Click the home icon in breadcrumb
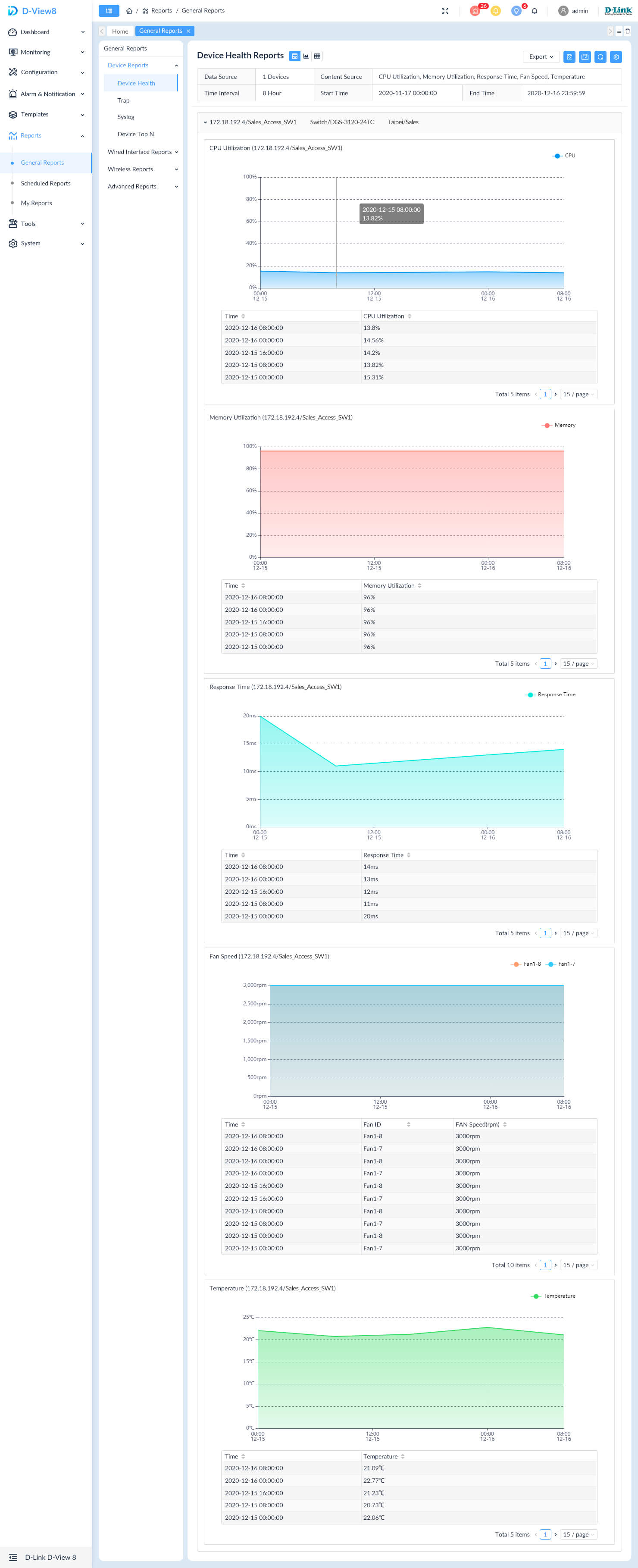 [x=129, y=11]
